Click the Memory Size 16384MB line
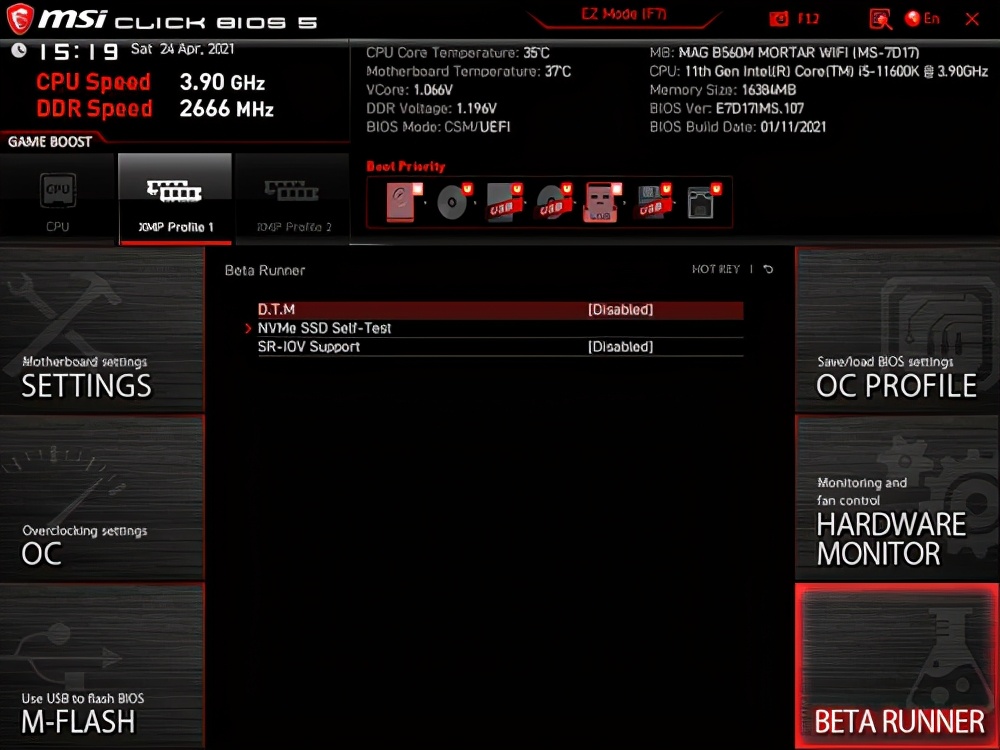 723,90
